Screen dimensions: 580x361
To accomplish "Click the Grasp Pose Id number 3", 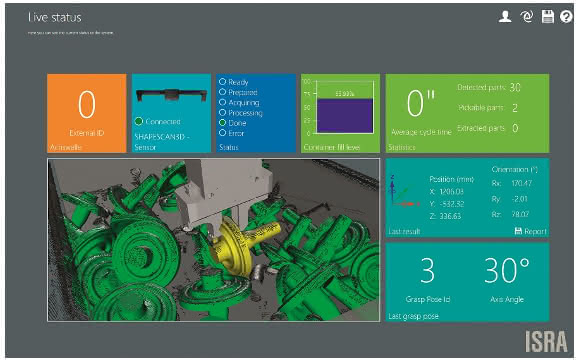I will (x=427, y=270).
